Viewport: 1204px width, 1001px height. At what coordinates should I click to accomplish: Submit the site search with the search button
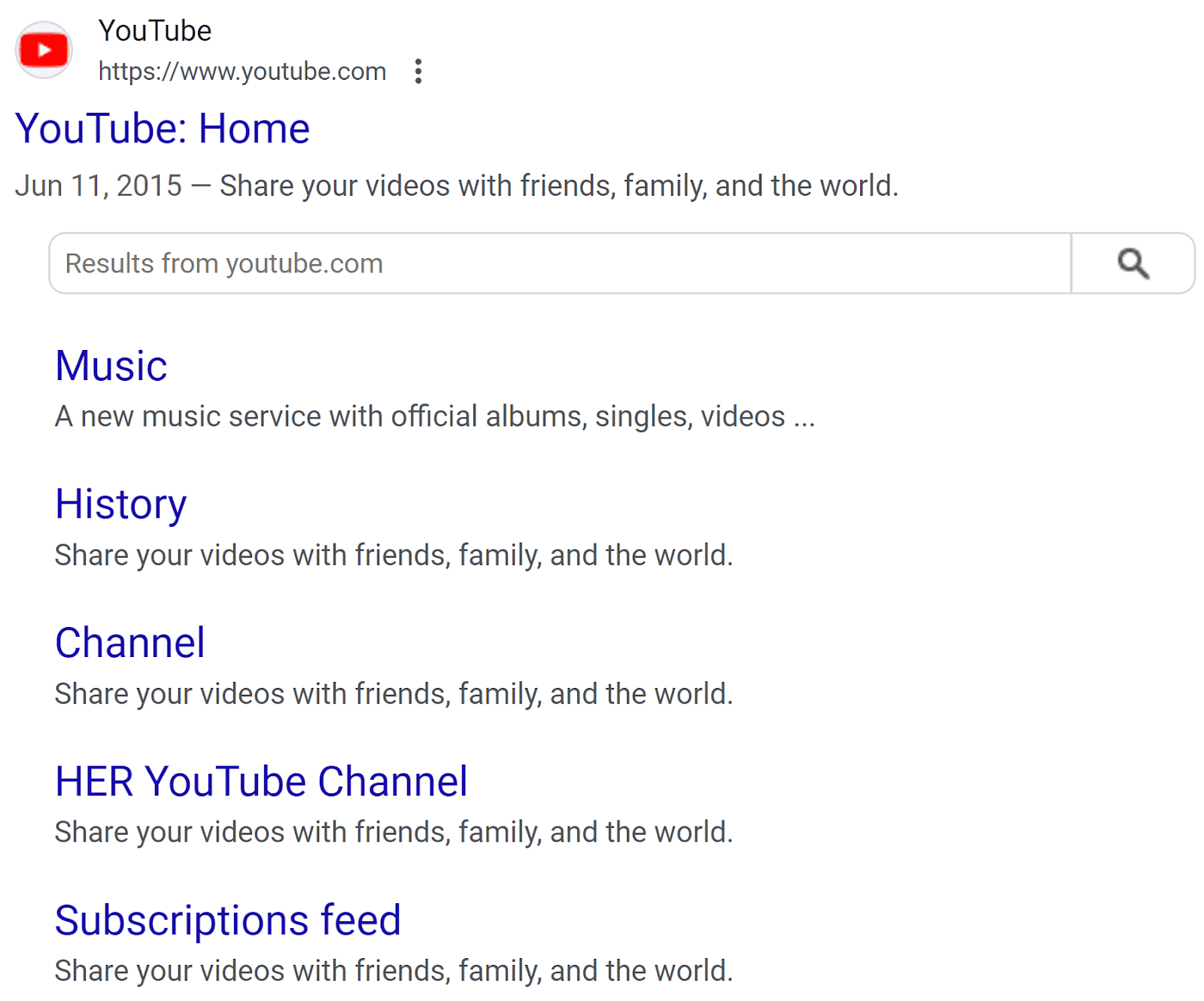[1133, 263]
